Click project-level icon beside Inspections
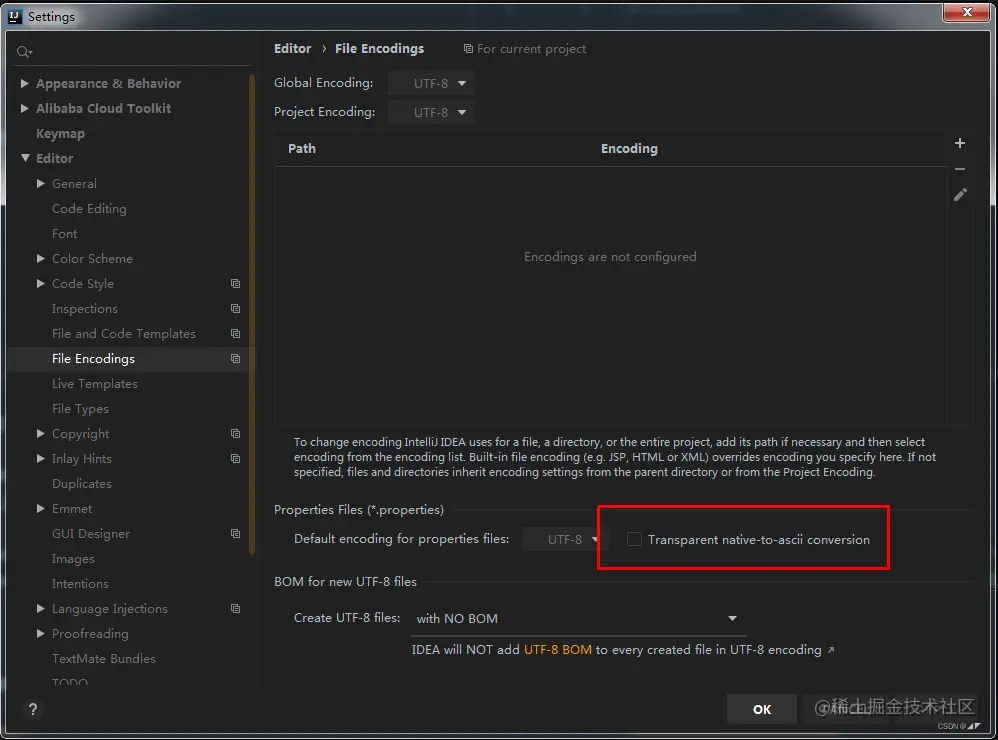This screenshot has height=740, width=998. click(235, 309)
